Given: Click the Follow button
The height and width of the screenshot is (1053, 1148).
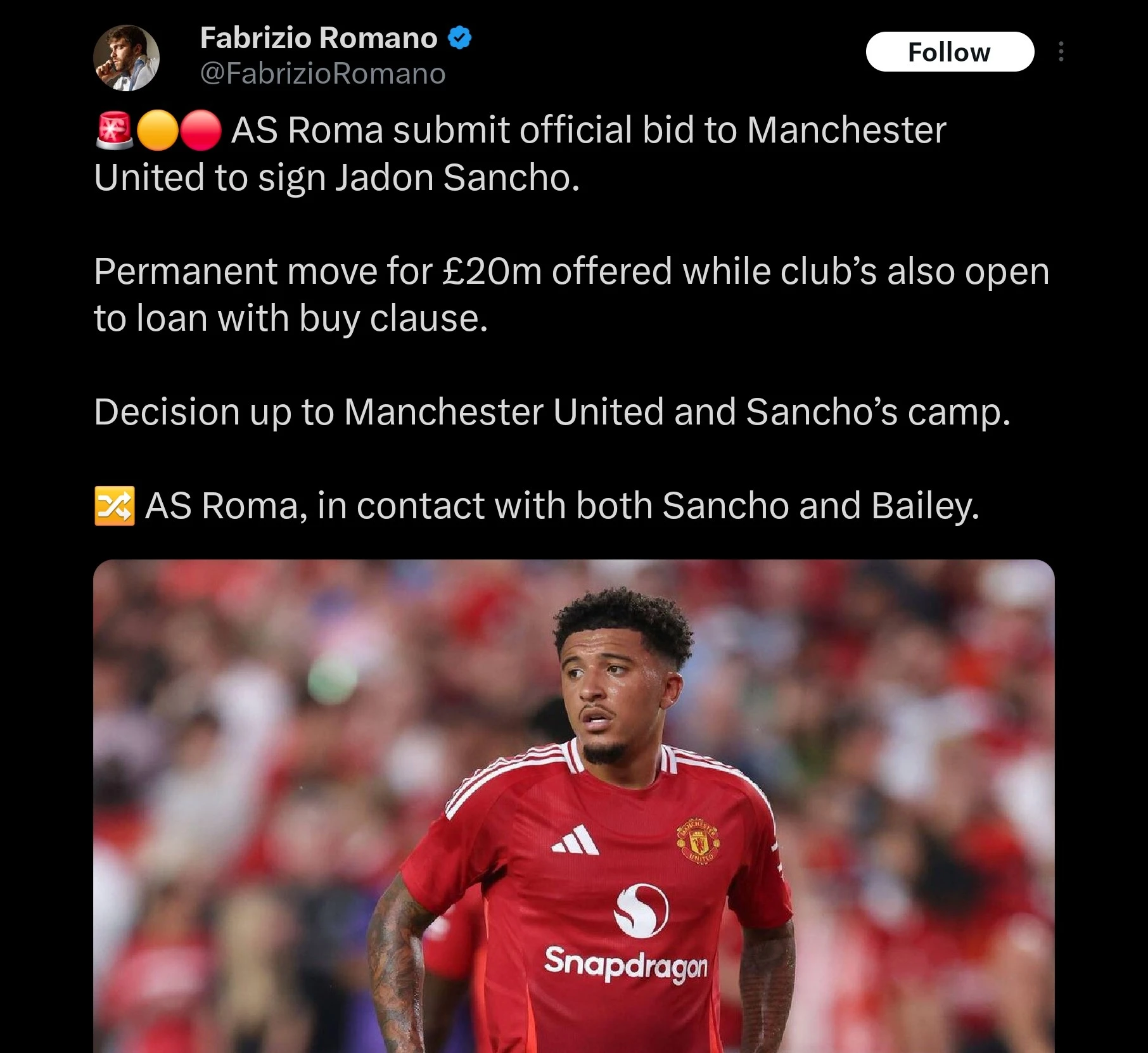Looking at the screenshot, I should 950,51.
